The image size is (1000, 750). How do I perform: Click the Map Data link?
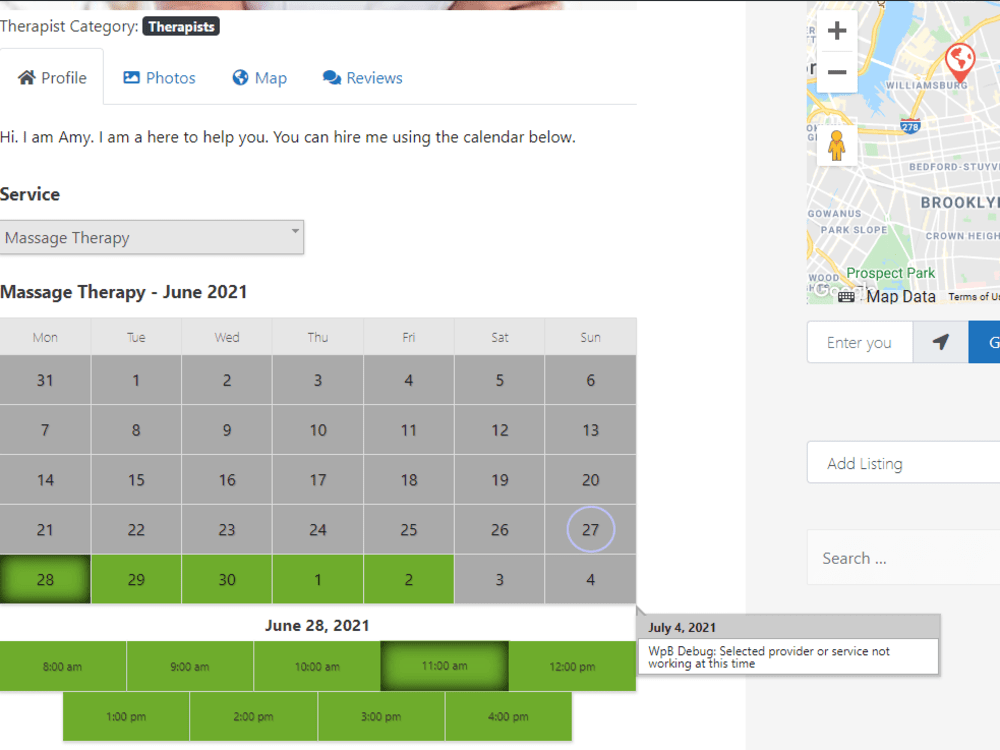[901, 297]
